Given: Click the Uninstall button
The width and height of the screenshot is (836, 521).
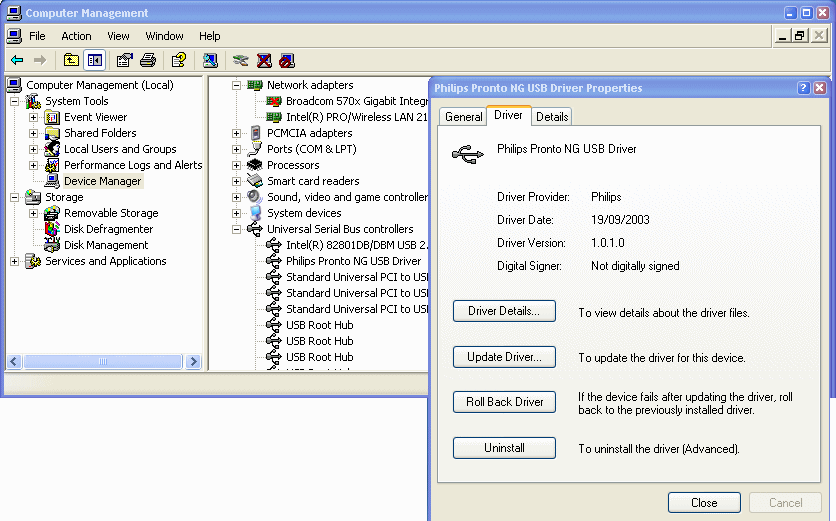Looking at the screenshot, I should [x=504, y=448].
